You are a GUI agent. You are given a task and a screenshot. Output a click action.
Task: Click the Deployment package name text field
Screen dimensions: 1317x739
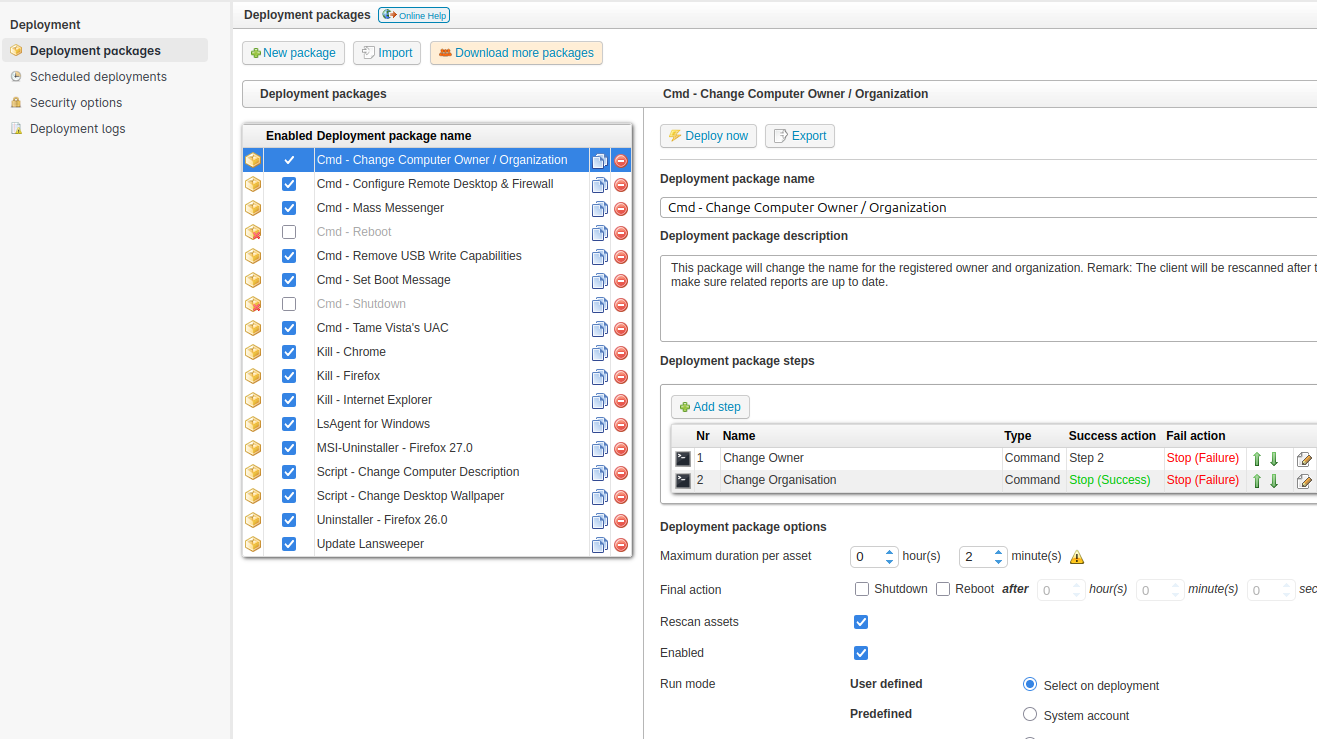point(988,208)
